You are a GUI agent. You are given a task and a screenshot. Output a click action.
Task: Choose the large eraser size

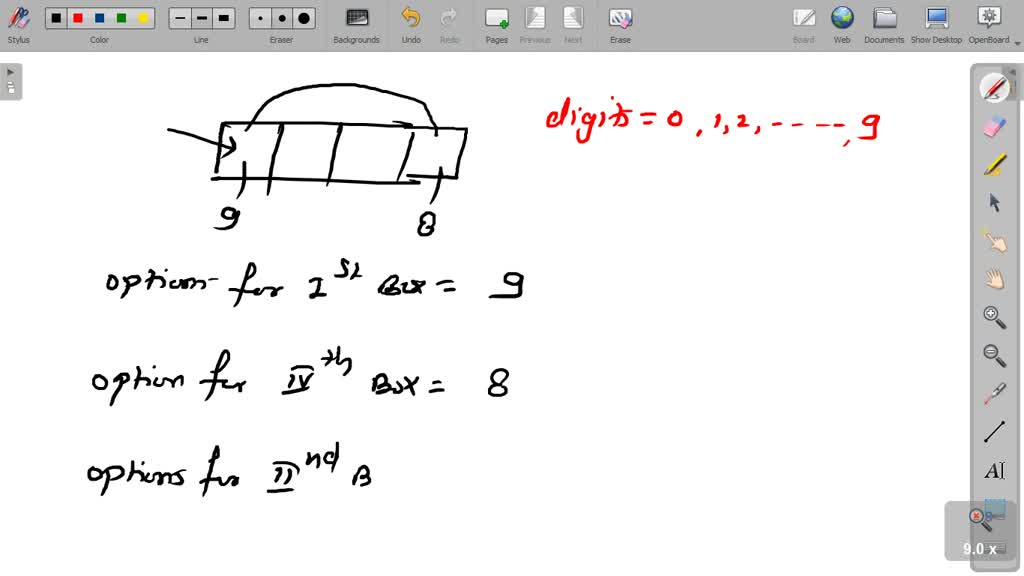point(304,18)
